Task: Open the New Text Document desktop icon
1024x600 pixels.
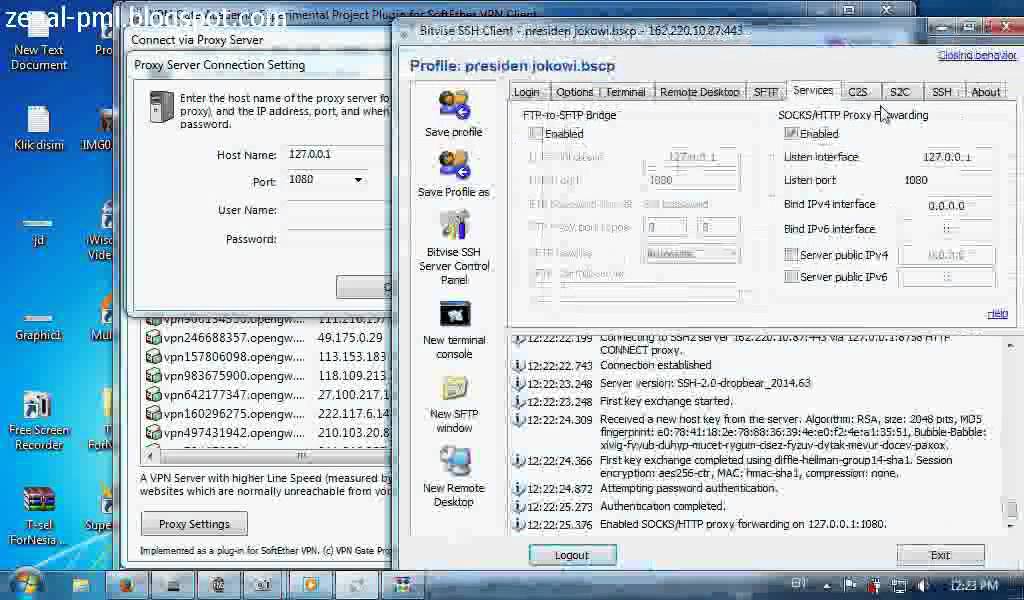Action: [39, 43]
